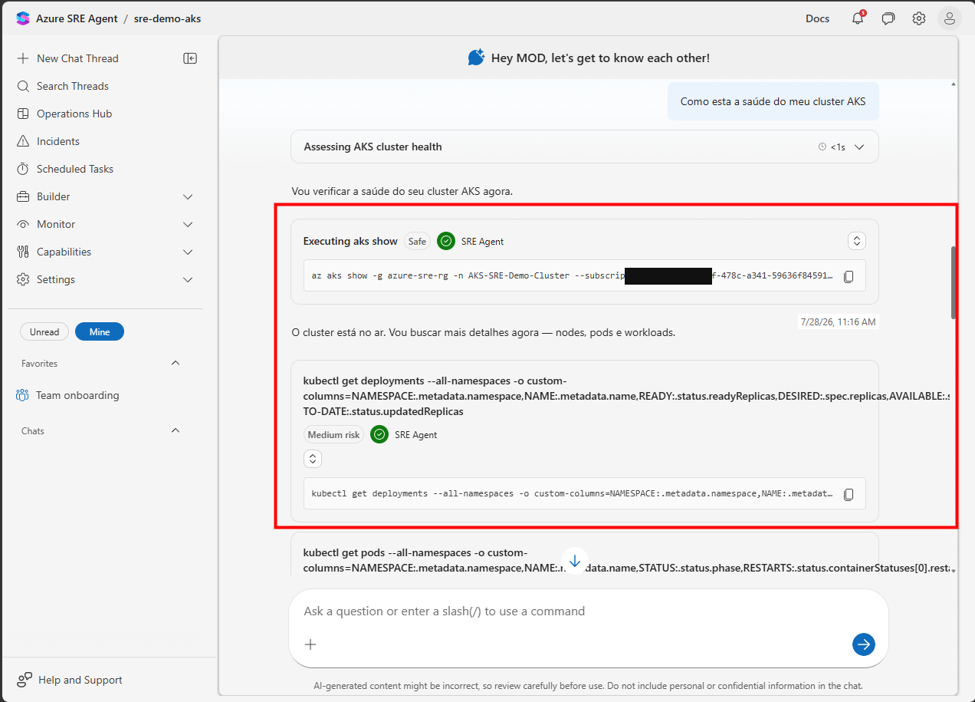Viewport: 975px width, 702px height.
Task: Click the user message Como esta a saúde
Action: pos(773,101)
